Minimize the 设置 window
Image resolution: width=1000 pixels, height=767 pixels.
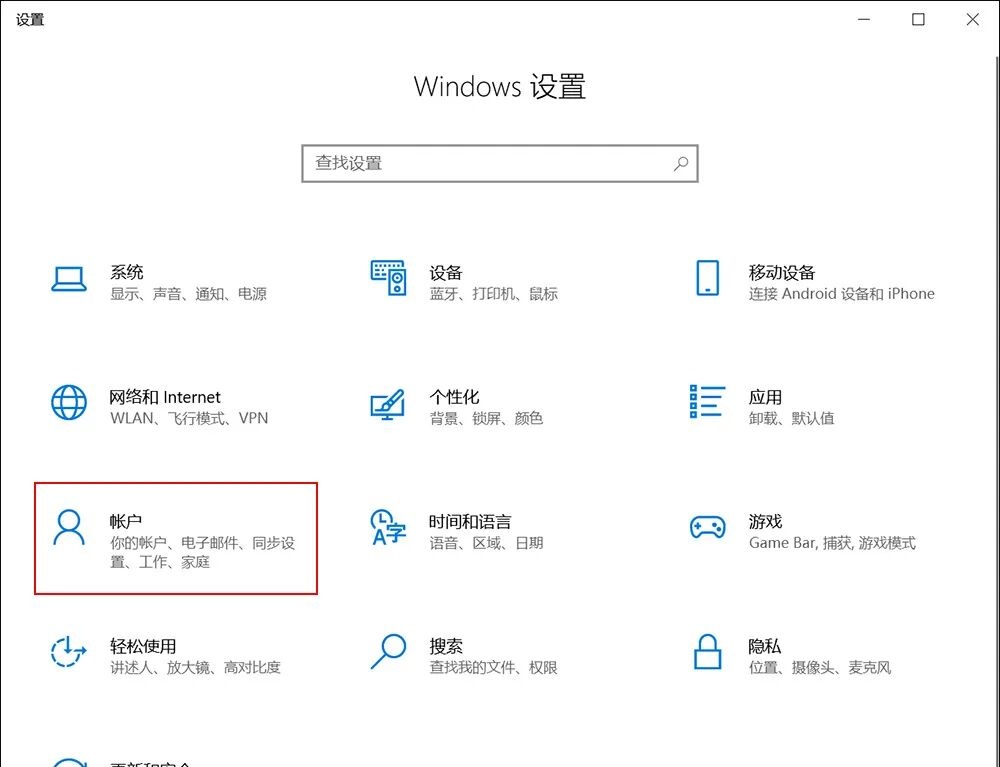click(864, 20)
